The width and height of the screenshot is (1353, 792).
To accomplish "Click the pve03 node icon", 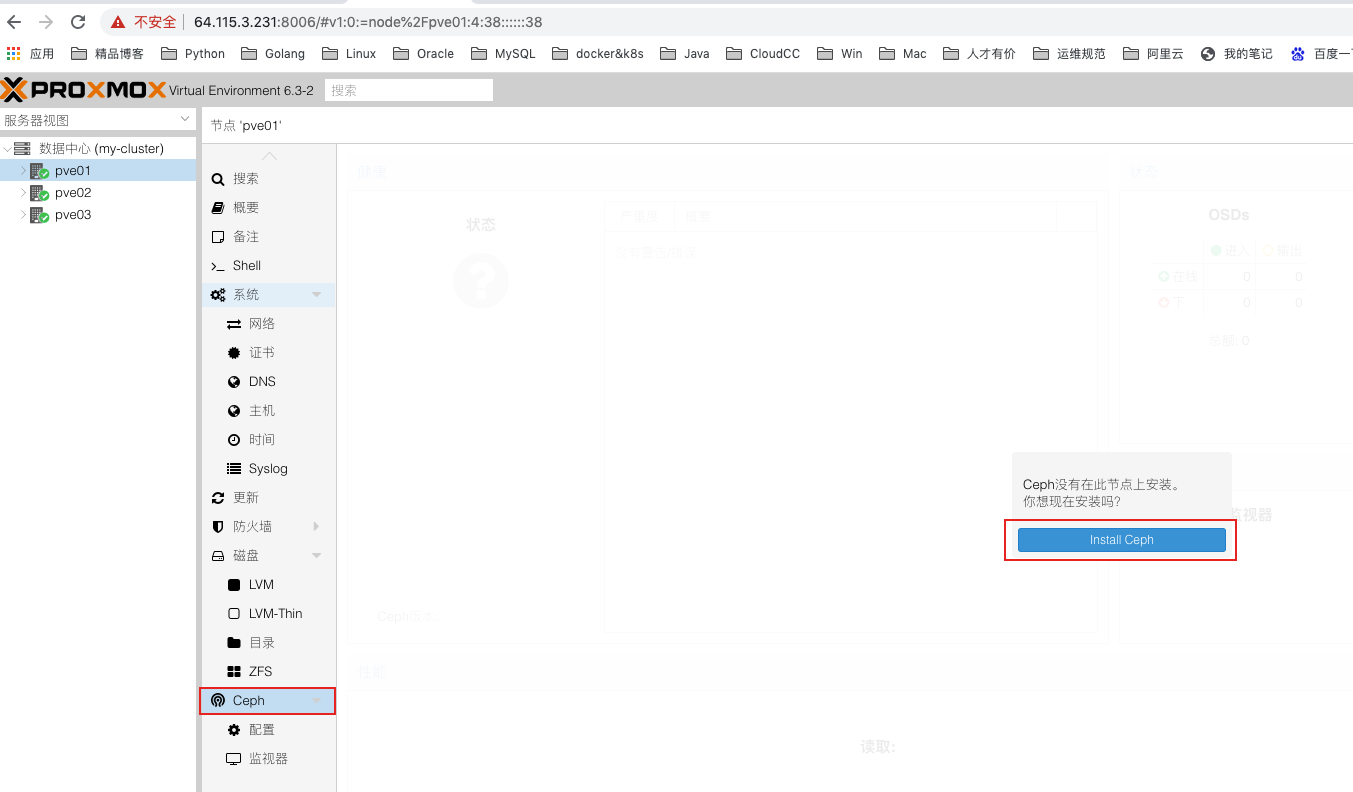I will click(39, 215).
